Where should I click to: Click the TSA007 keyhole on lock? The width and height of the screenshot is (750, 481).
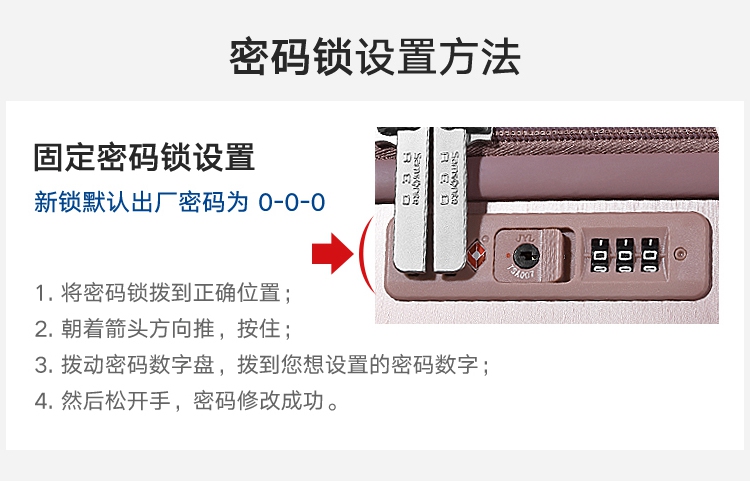coord(526,256)
